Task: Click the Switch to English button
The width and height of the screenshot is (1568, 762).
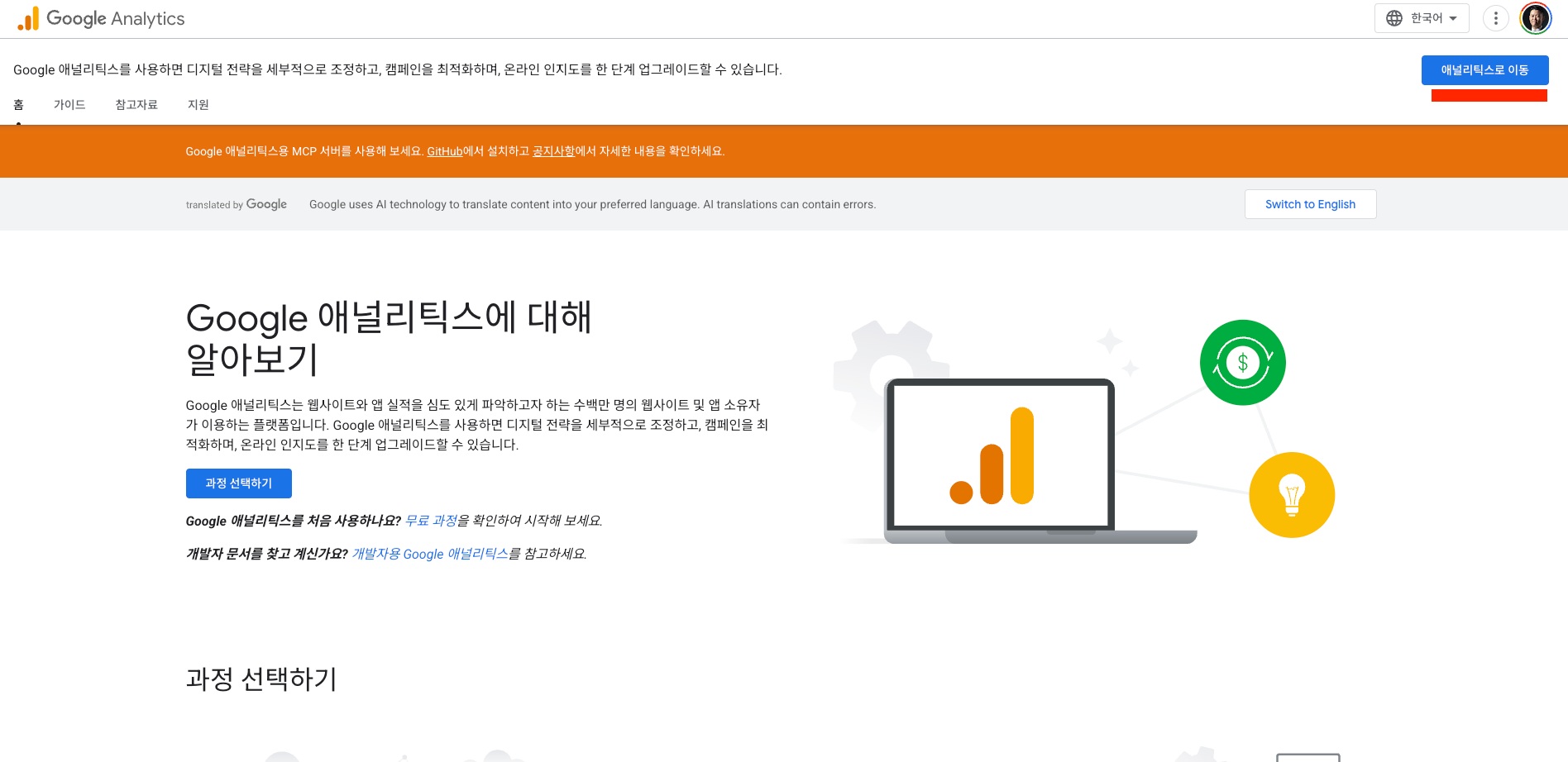Action: pos(1310,204)
